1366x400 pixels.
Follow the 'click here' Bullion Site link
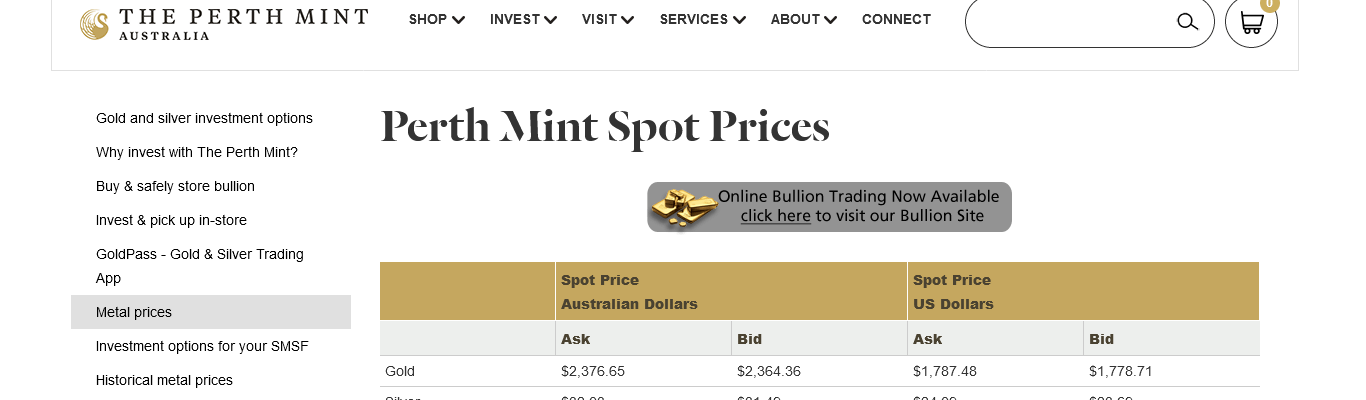point(775,216)
